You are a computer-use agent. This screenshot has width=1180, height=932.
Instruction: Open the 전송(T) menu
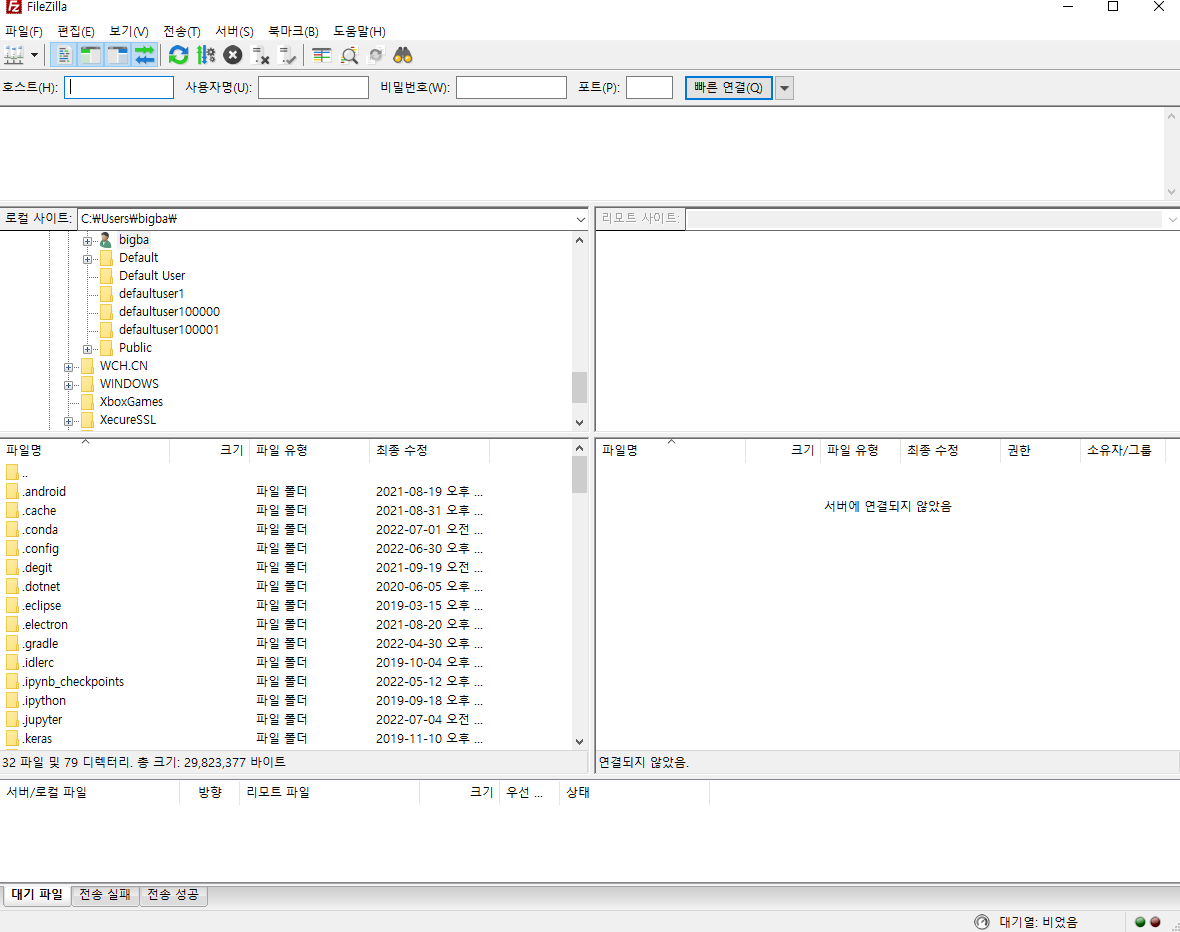click(x=181, y=32)
